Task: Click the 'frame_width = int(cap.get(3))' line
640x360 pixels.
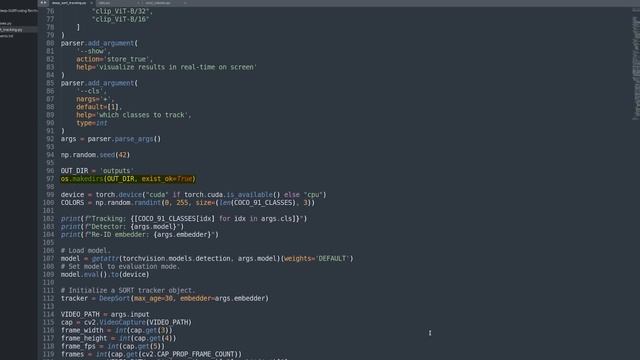Action: [x=117, y=330]
